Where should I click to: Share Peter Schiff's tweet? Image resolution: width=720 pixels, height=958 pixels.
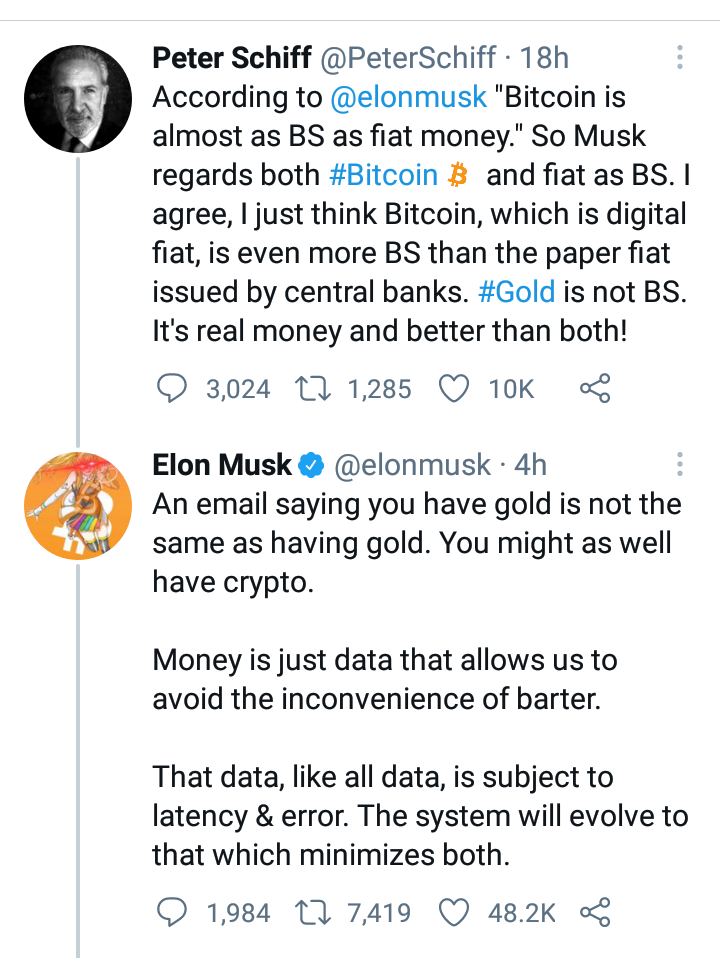(x=595, y=388)
